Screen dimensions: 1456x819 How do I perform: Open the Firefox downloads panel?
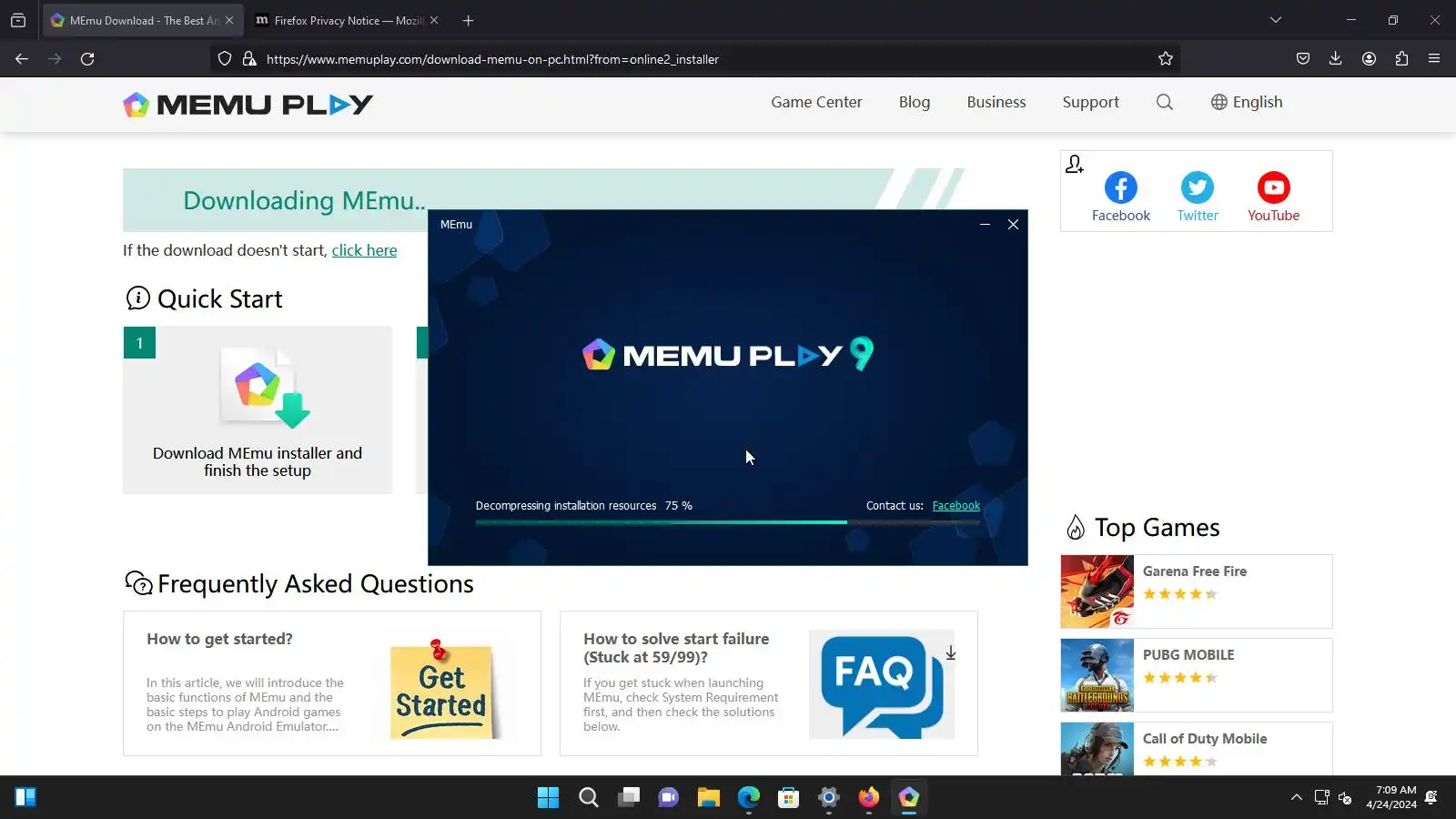click(1336, 59)
